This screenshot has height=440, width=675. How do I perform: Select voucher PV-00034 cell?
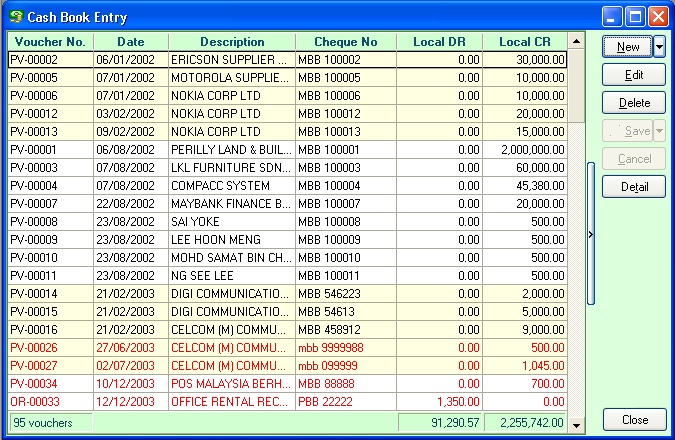tap(50, 384)
